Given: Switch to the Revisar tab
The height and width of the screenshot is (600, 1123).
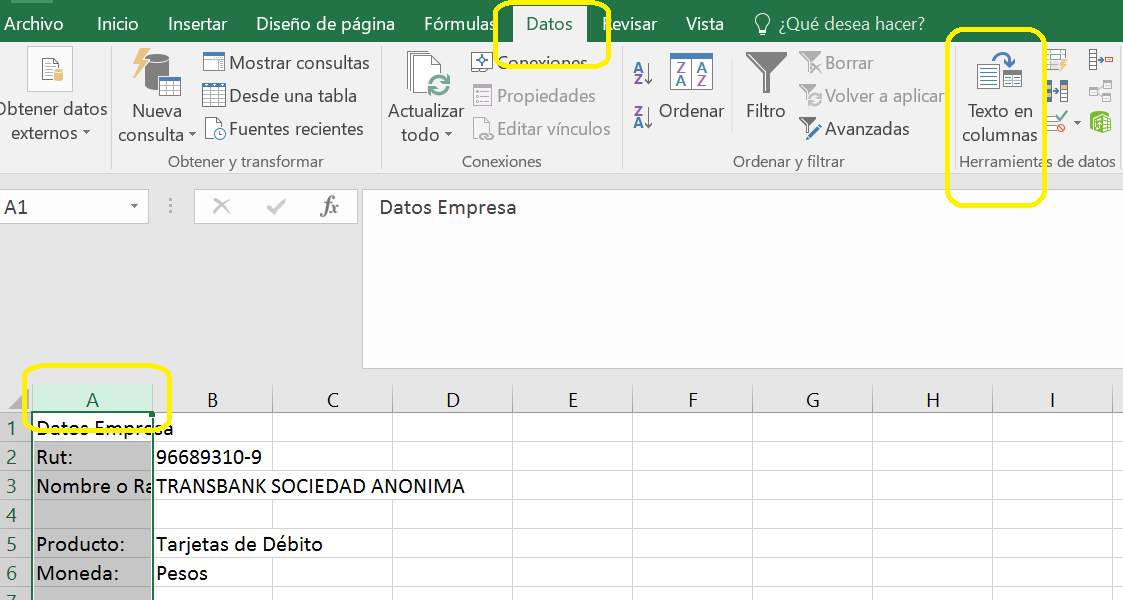Looking at the screenshot, I should click(x=630, y=24).
